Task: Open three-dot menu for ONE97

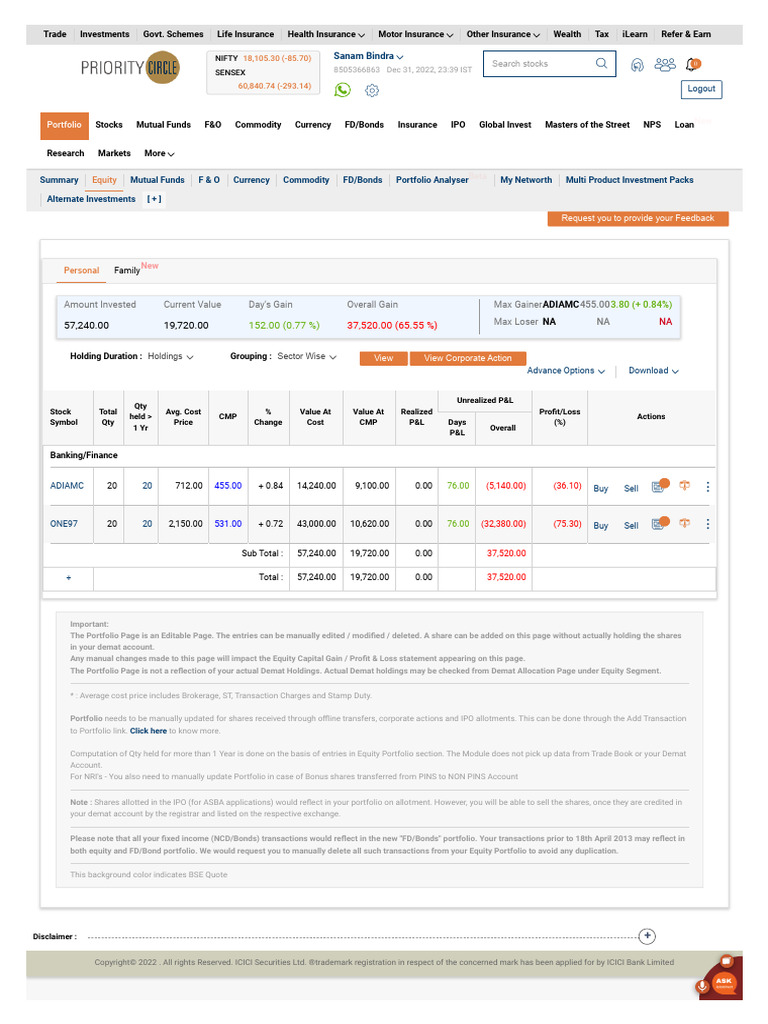Action: pos(708,524)
